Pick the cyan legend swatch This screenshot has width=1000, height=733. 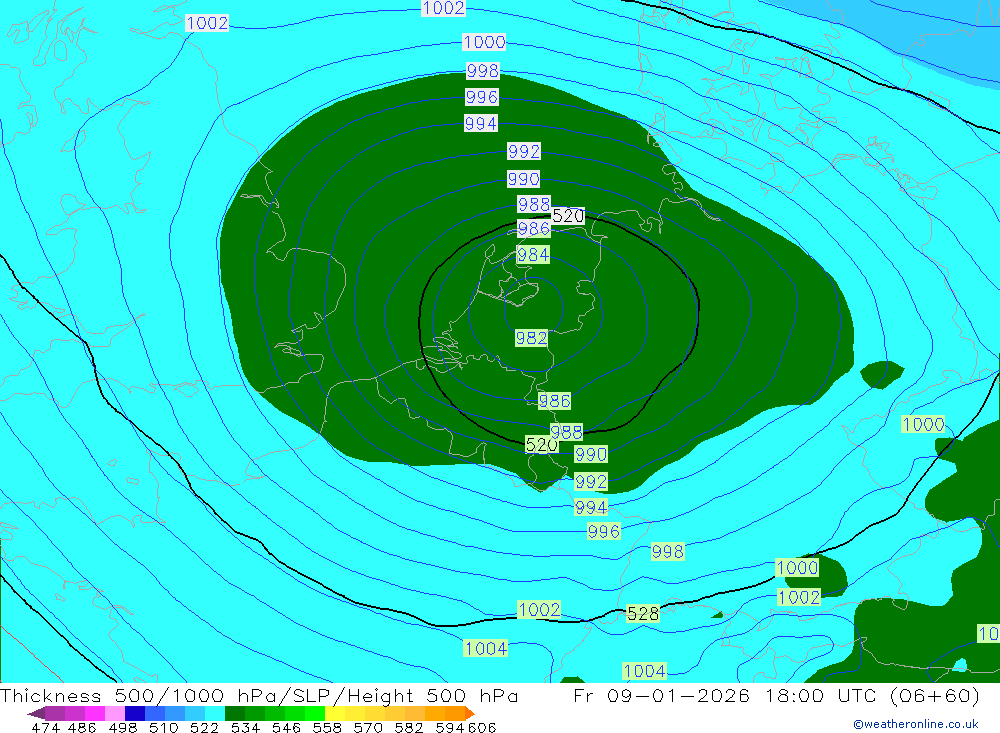coord(215,713)
